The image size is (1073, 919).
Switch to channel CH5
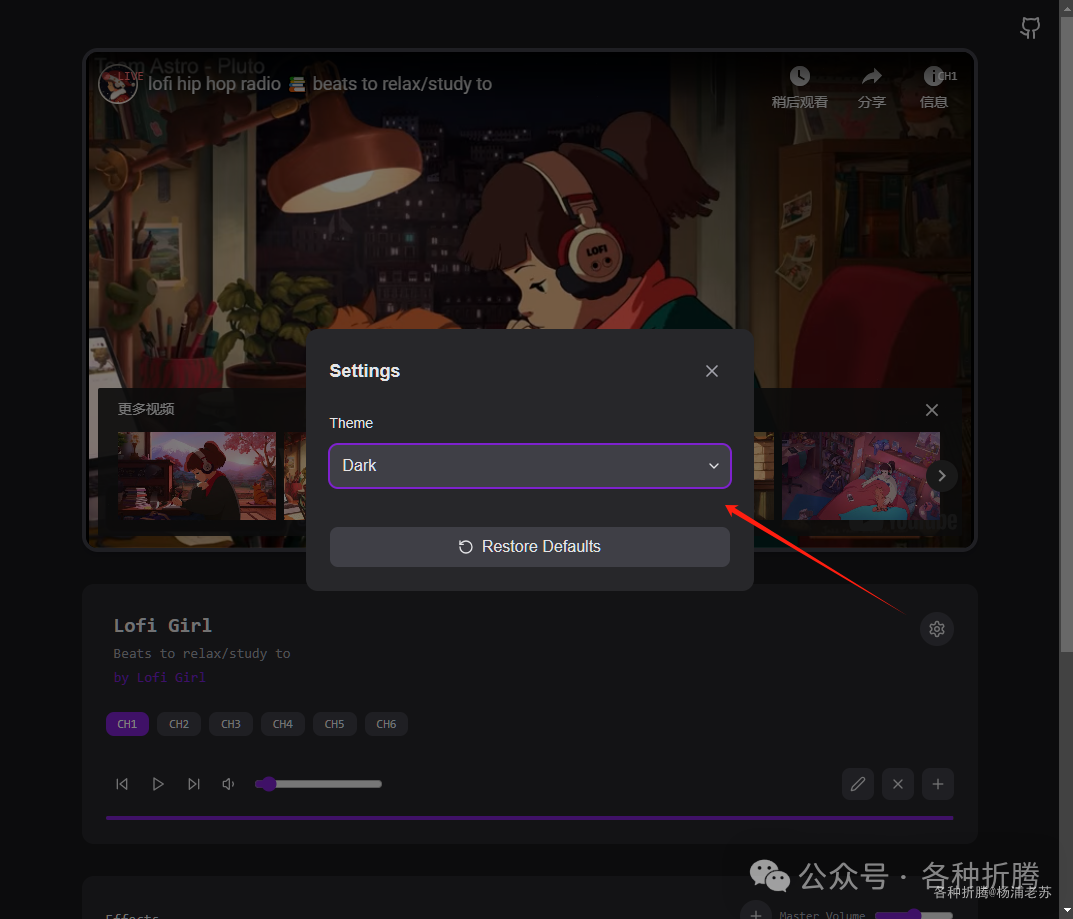pos(335,724)
